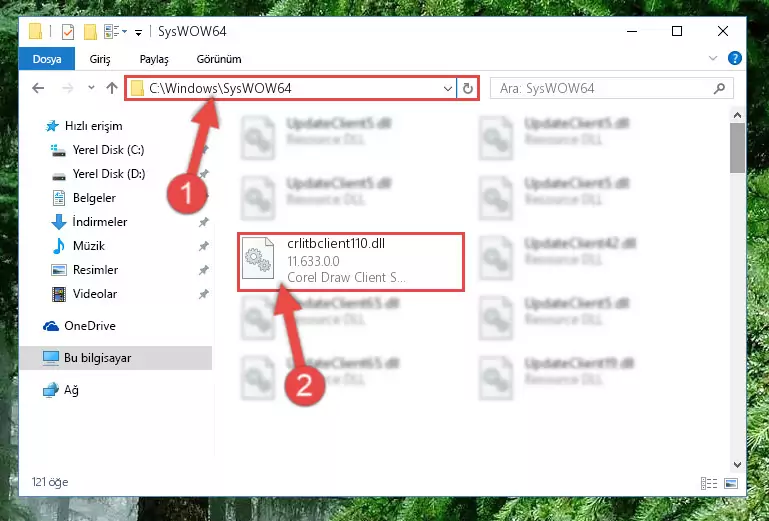The image size is (769, 521).
Task: Unpin Resimler using its pin icon
Action: point(204,270)
